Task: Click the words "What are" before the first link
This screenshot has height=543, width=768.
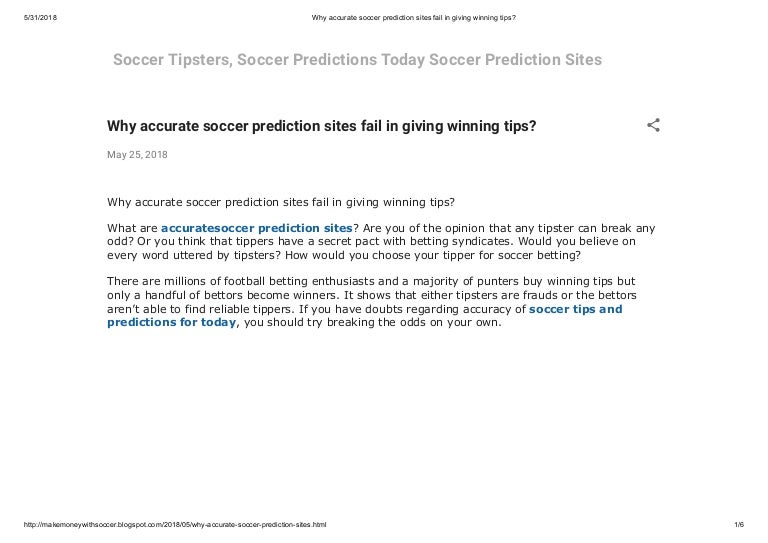Action: tap(132, 228)
